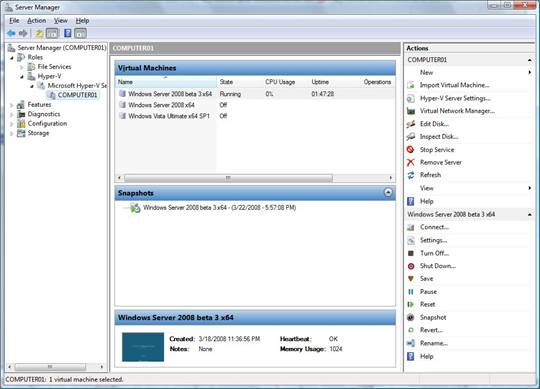Collapse the Snapshots panel with round arrow
This screenshot has height=389, width=540.
coord(388,192)
